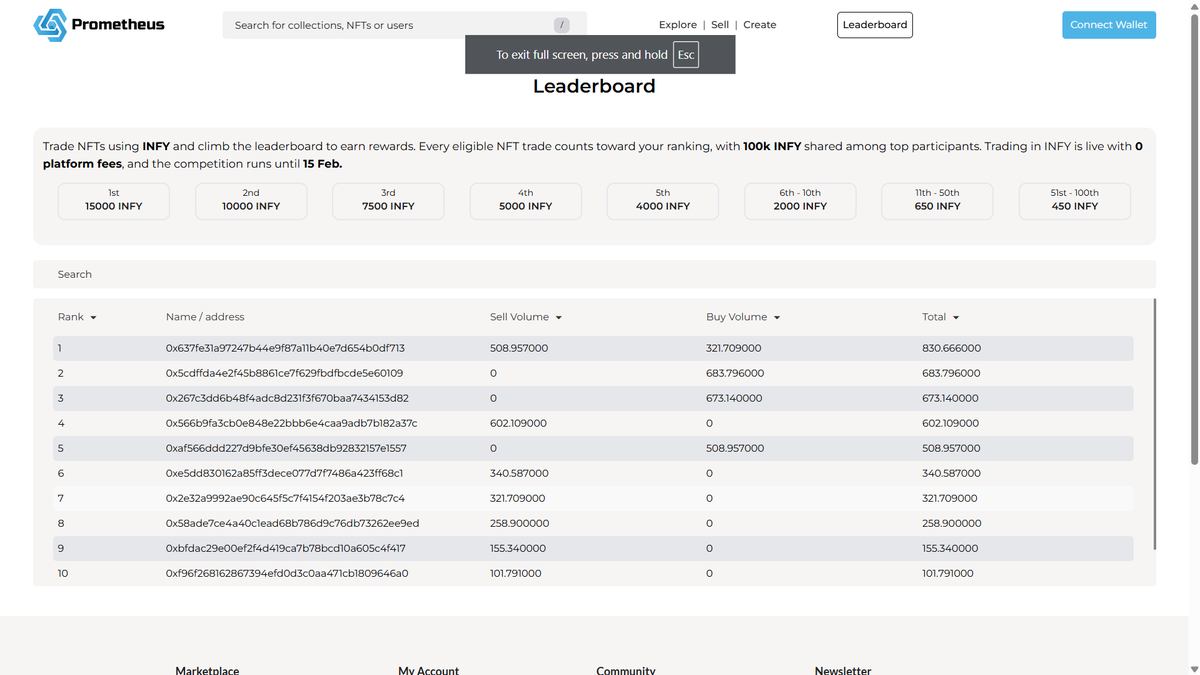Select the 51st - 100th 450 INFY card

pyautogui.click(x=1075, y=201)
